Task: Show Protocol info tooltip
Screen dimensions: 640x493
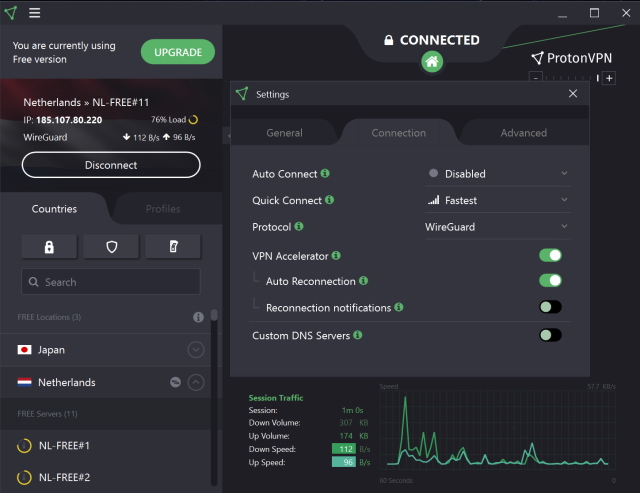Action: (299, 226)
